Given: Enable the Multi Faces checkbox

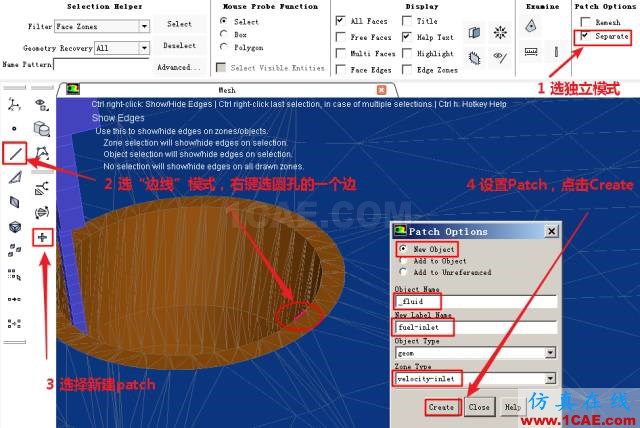Looking at the screenshot, I should (340, 53).
